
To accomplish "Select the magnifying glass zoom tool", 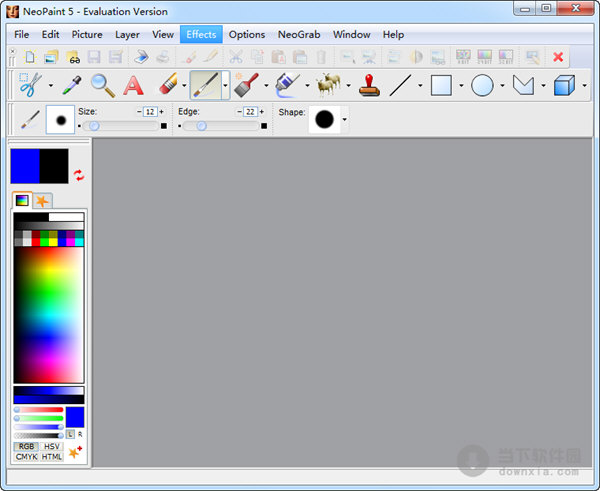I will click(x=103, y=85).
